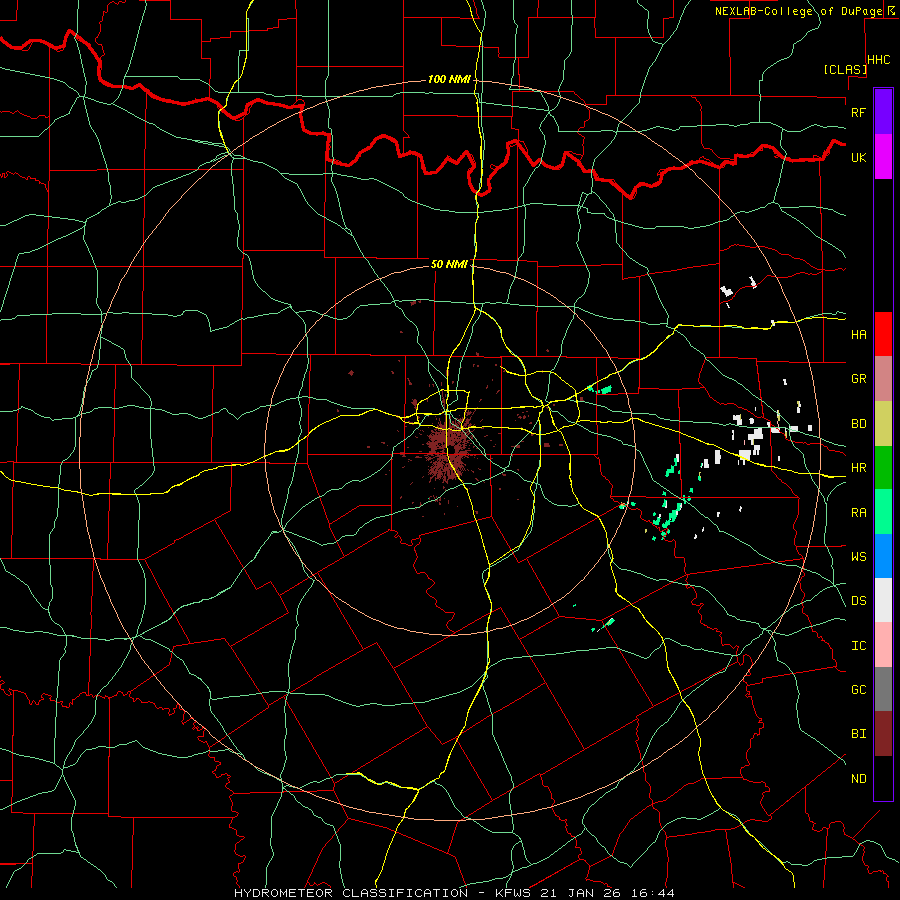The height and width of the screenshot is (900, 900).
Task: Select the IC legend label
Action: (x=858, y=646)
